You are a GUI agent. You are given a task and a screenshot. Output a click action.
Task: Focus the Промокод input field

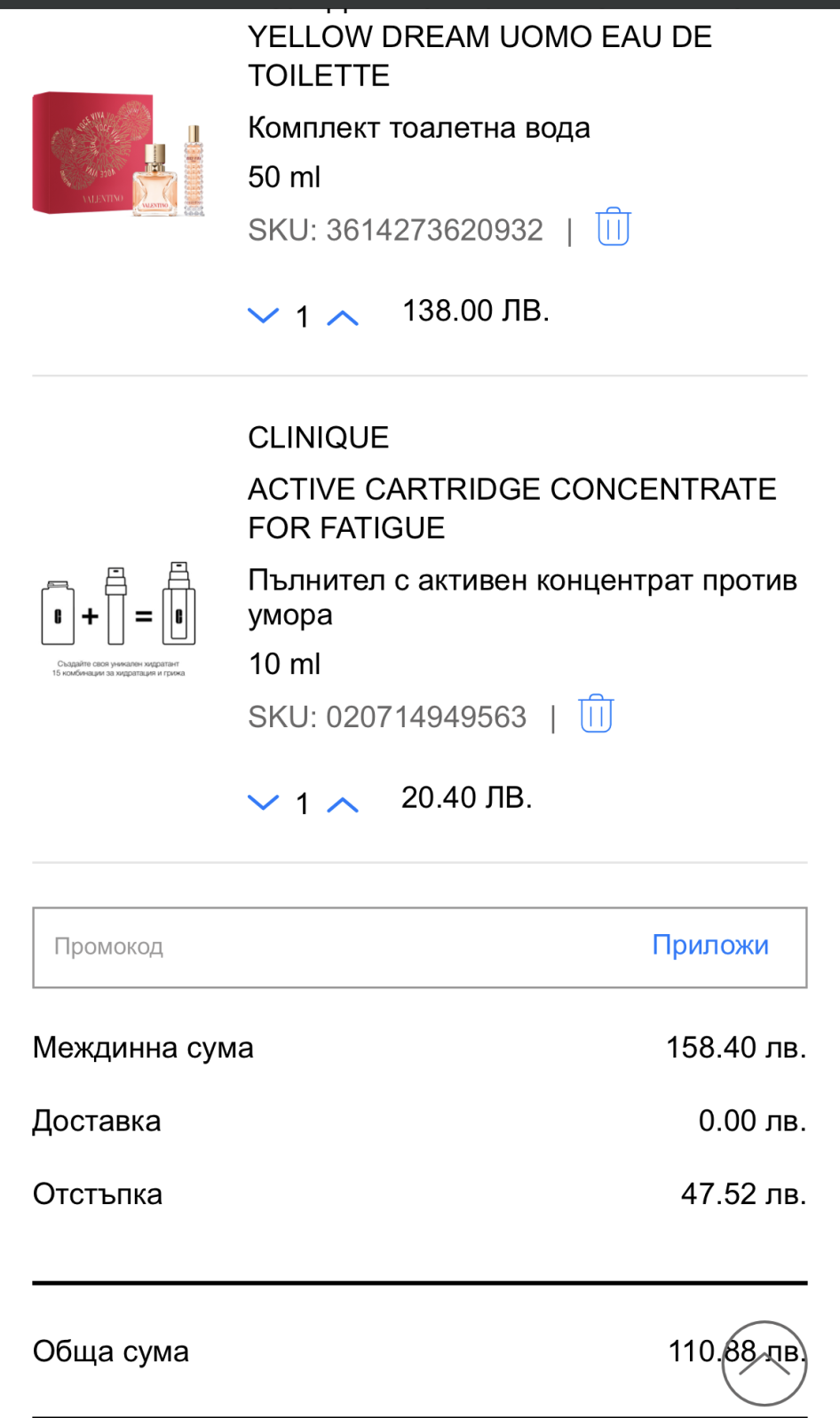coord(337,947)
